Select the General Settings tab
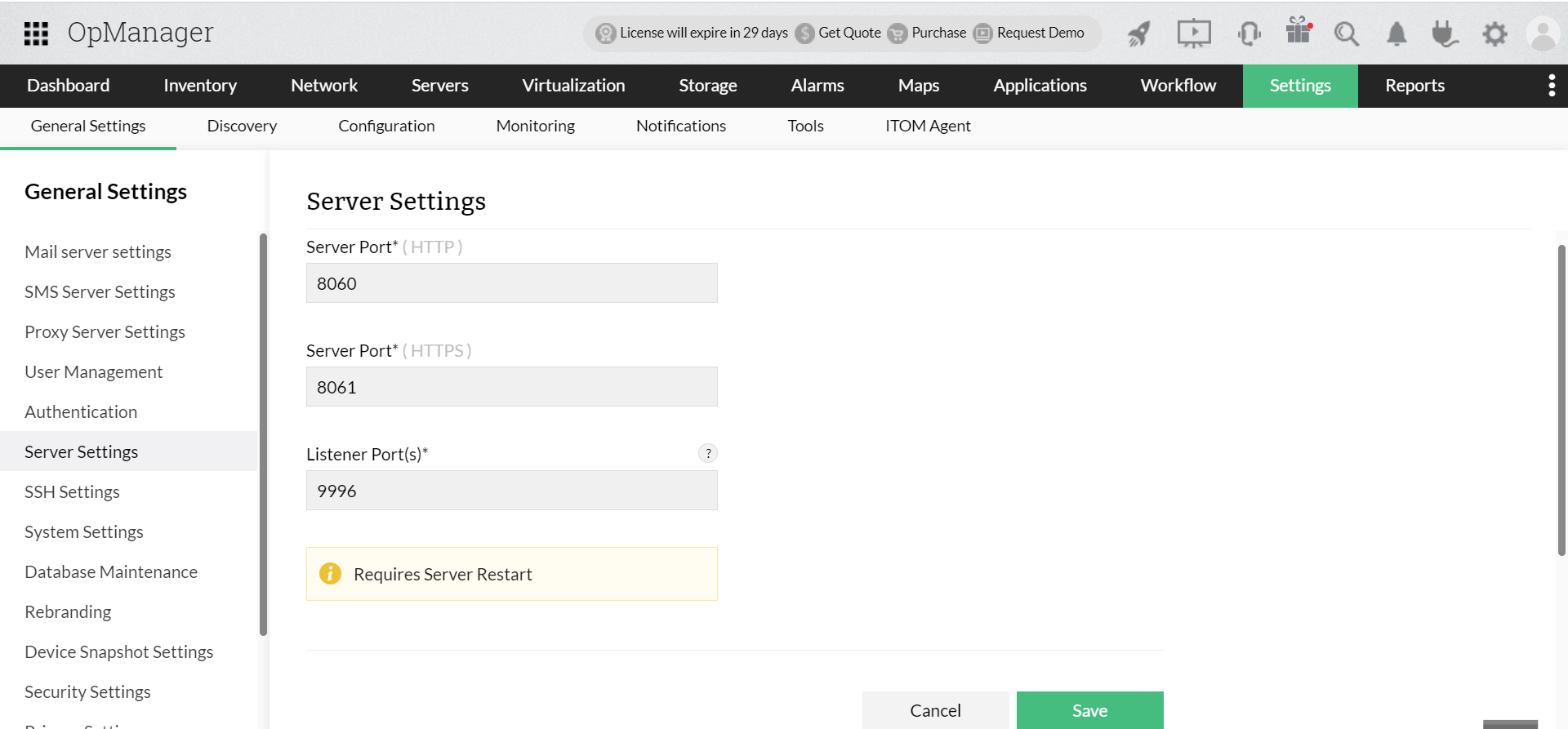The image size is (1568, 729). [x=88, y=127]
